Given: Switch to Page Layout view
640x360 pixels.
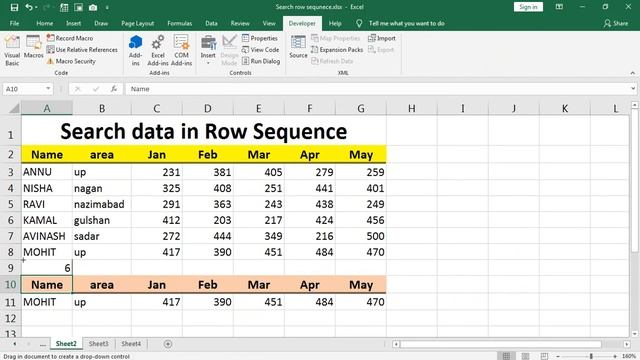Looking at the screenshot, I should pyautogui.click(x=525, y=356).
